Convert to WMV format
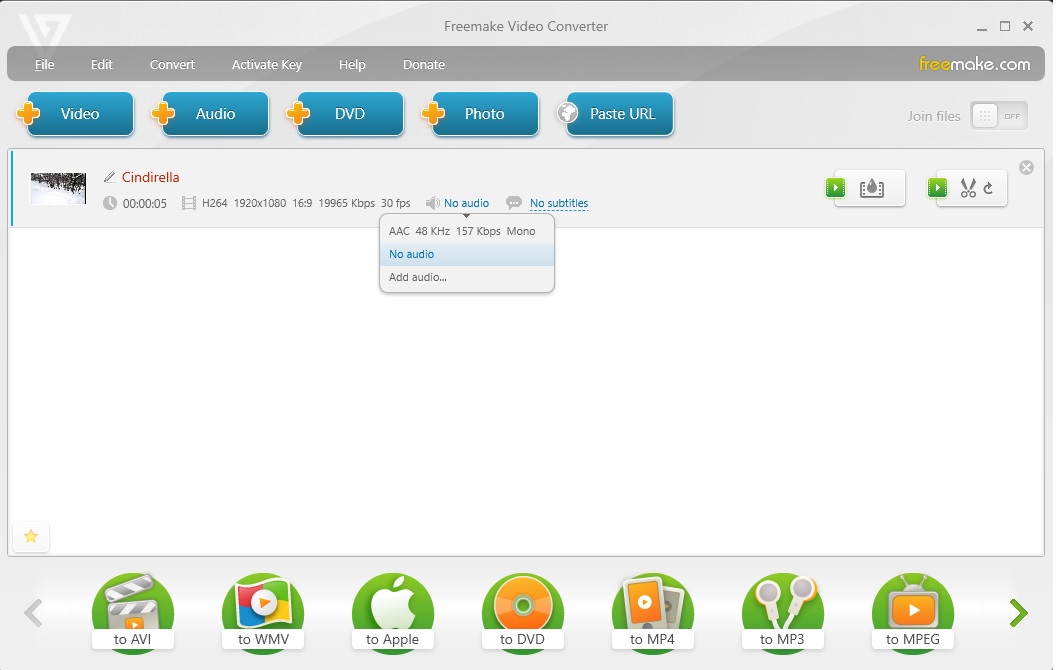This screenshot has height=670, width=1060. click(263, 614)
